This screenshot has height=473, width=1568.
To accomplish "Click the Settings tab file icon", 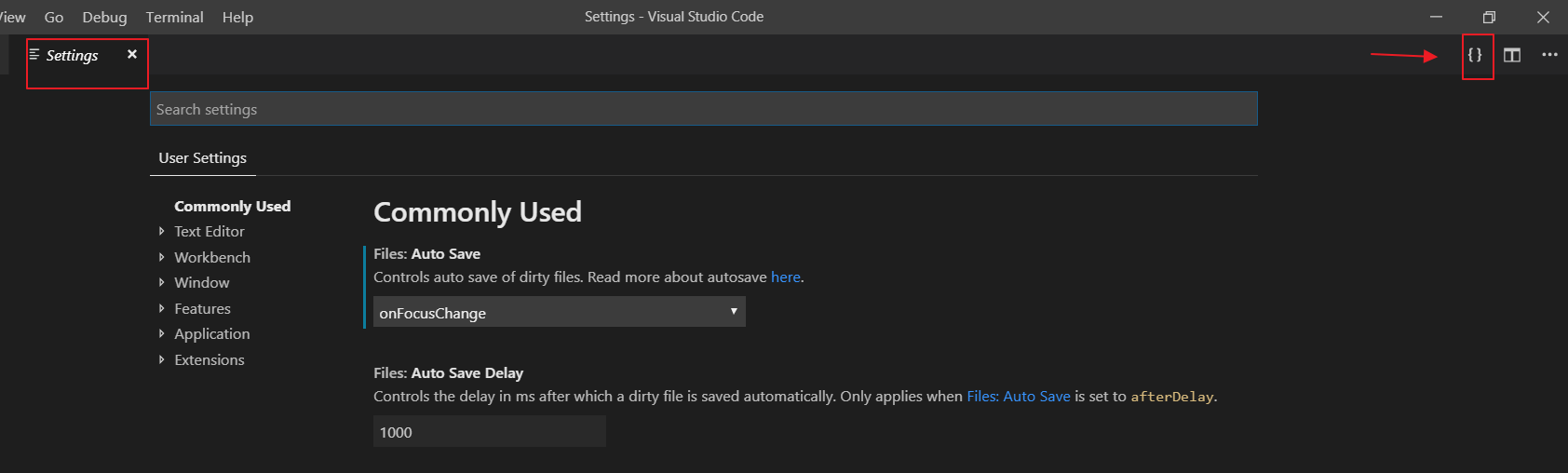I will (34, 55).
